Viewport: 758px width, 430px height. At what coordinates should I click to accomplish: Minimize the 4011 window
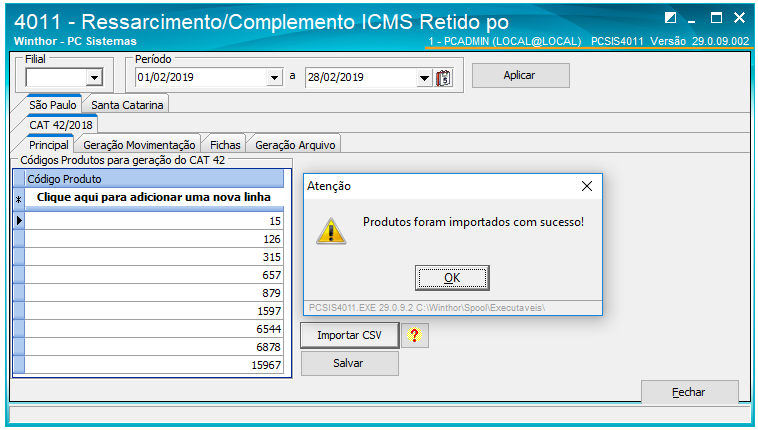[x=692, y=19]
